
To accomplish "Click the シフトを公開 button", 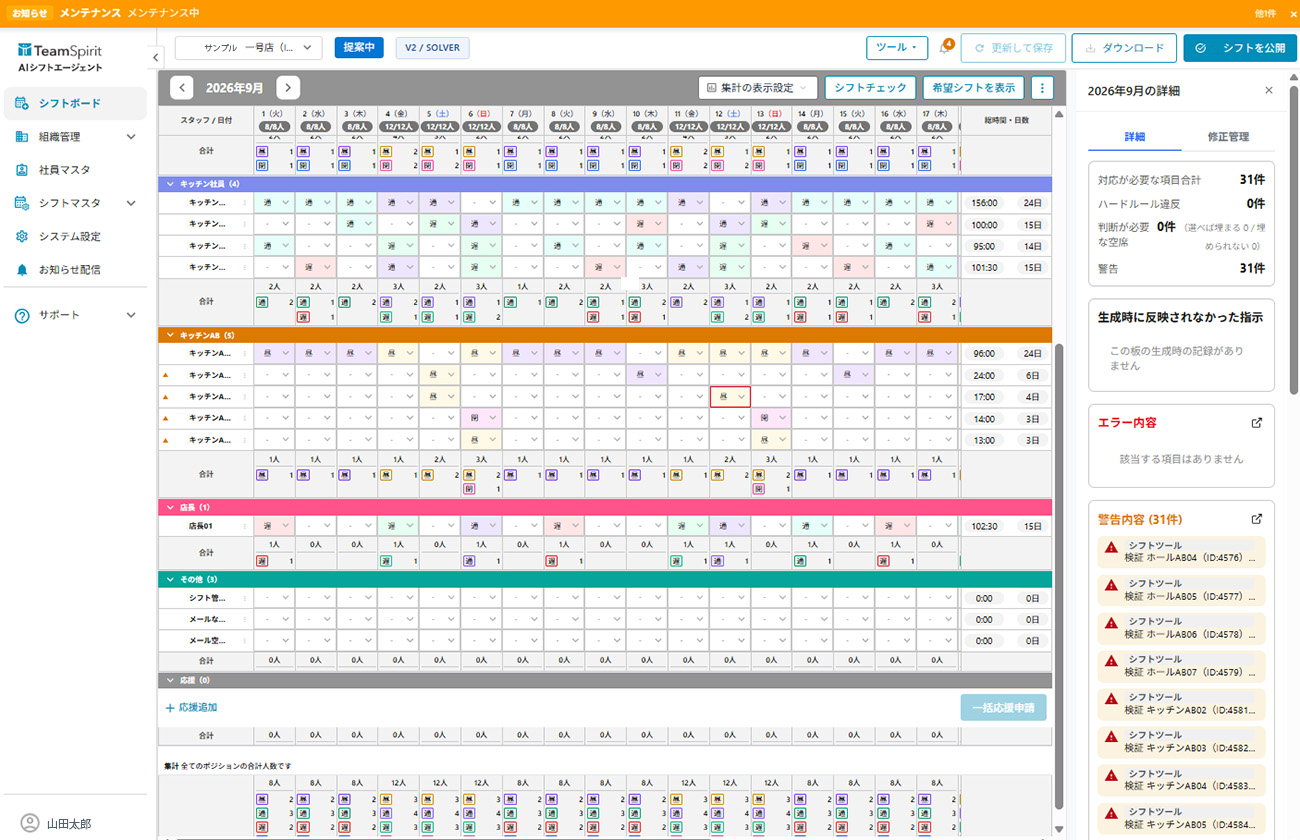I will click(x=1240, y=47).
